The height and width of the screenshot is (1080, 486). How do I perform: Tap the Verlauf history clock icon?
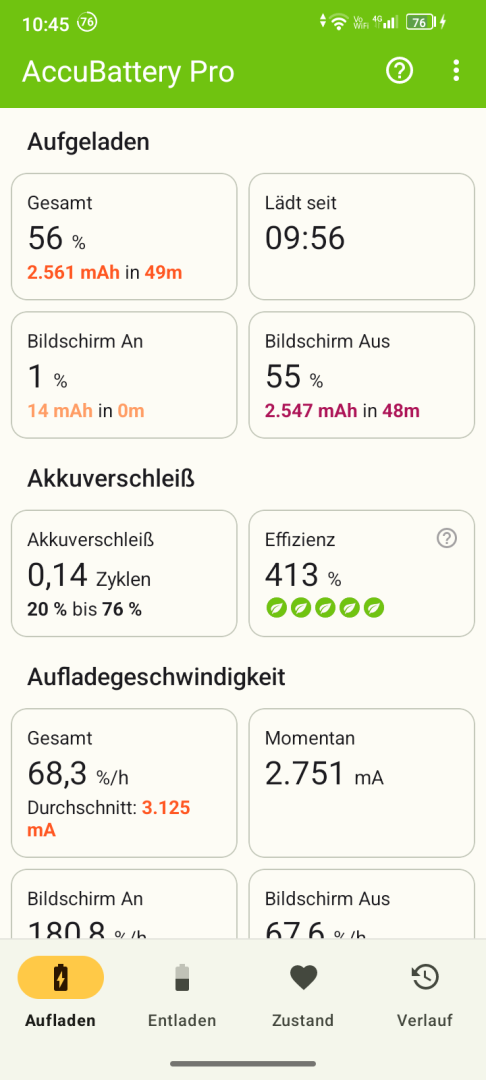(x=425, y=977)
